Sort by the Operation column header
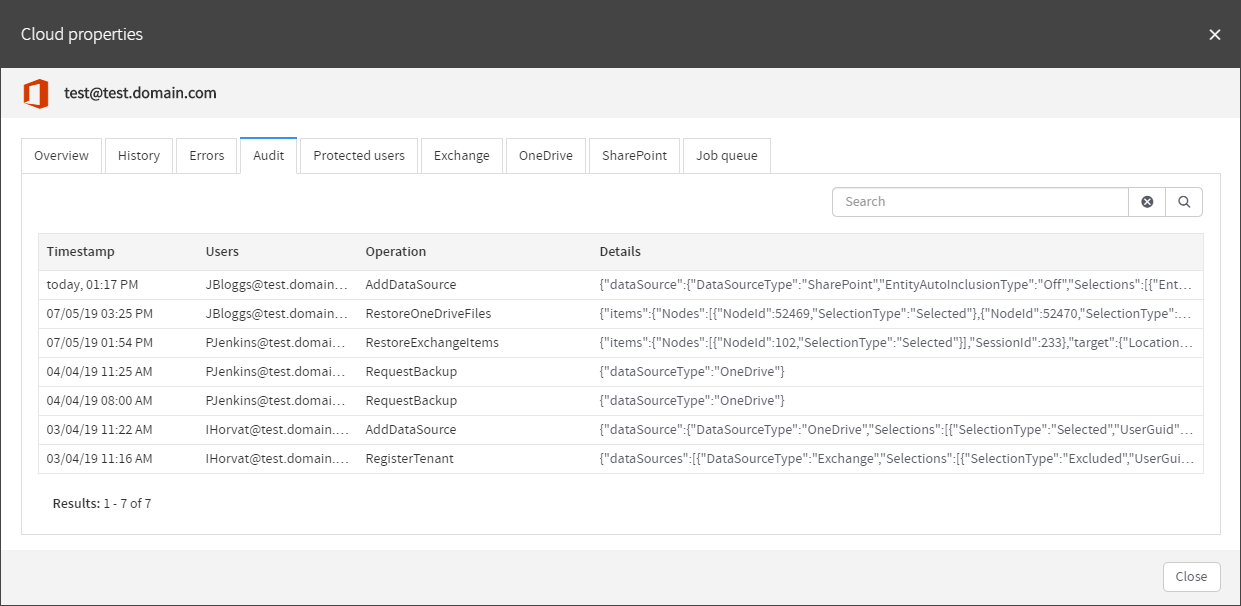1241x606 pixels. 396,252
